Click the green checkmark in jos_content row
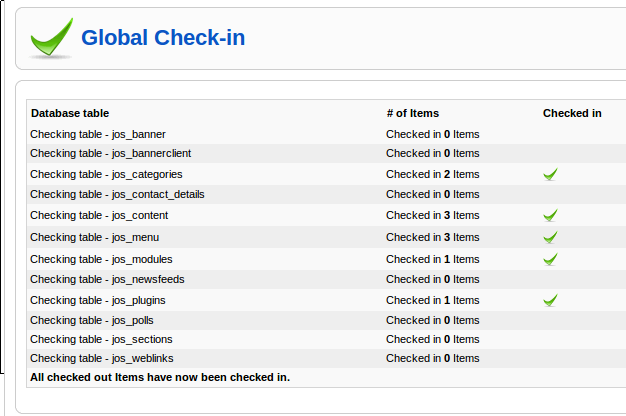Viewport: 626px width, 416px height. coord(550,215)
